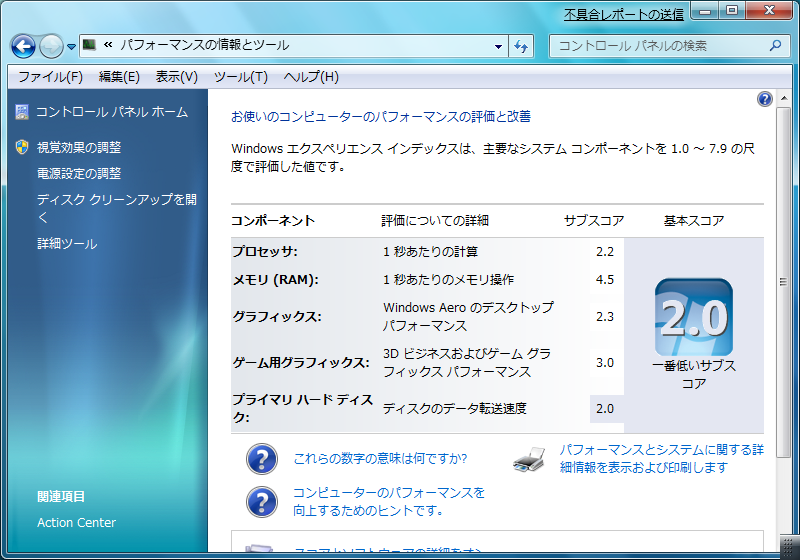This screenshot has width=800, height=560.
Task: Minimize the window
Action: click(706, 11)
